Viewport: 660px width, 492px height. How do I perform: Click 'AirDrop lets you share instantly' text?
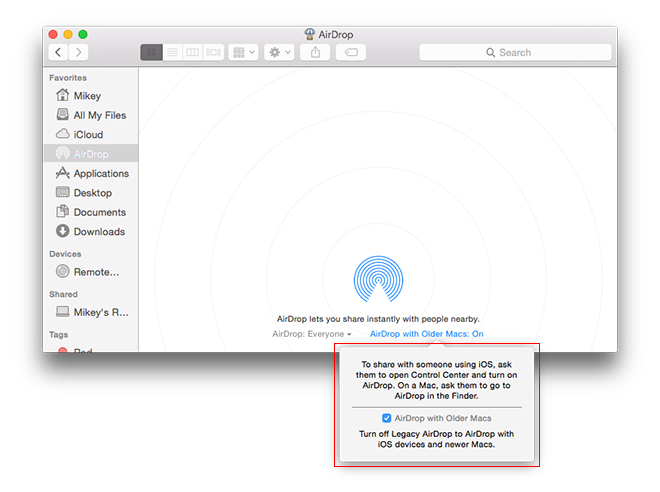pyautogui.click(x=378, y=319)
